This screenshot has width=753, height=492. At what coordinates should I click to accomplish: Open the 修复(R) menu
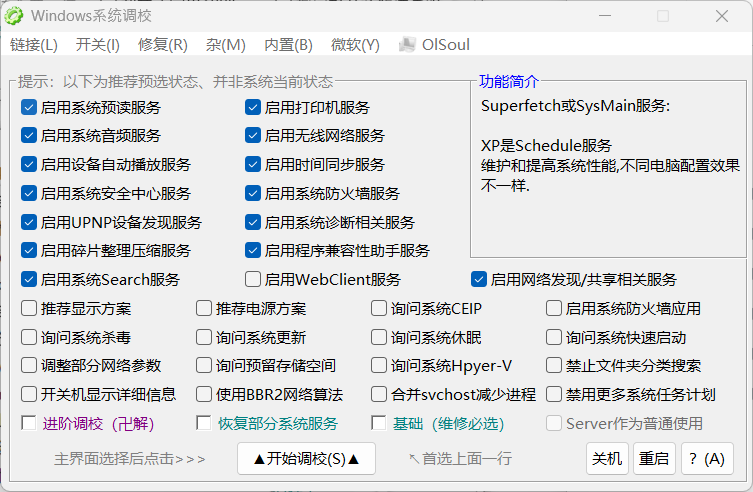162,45
